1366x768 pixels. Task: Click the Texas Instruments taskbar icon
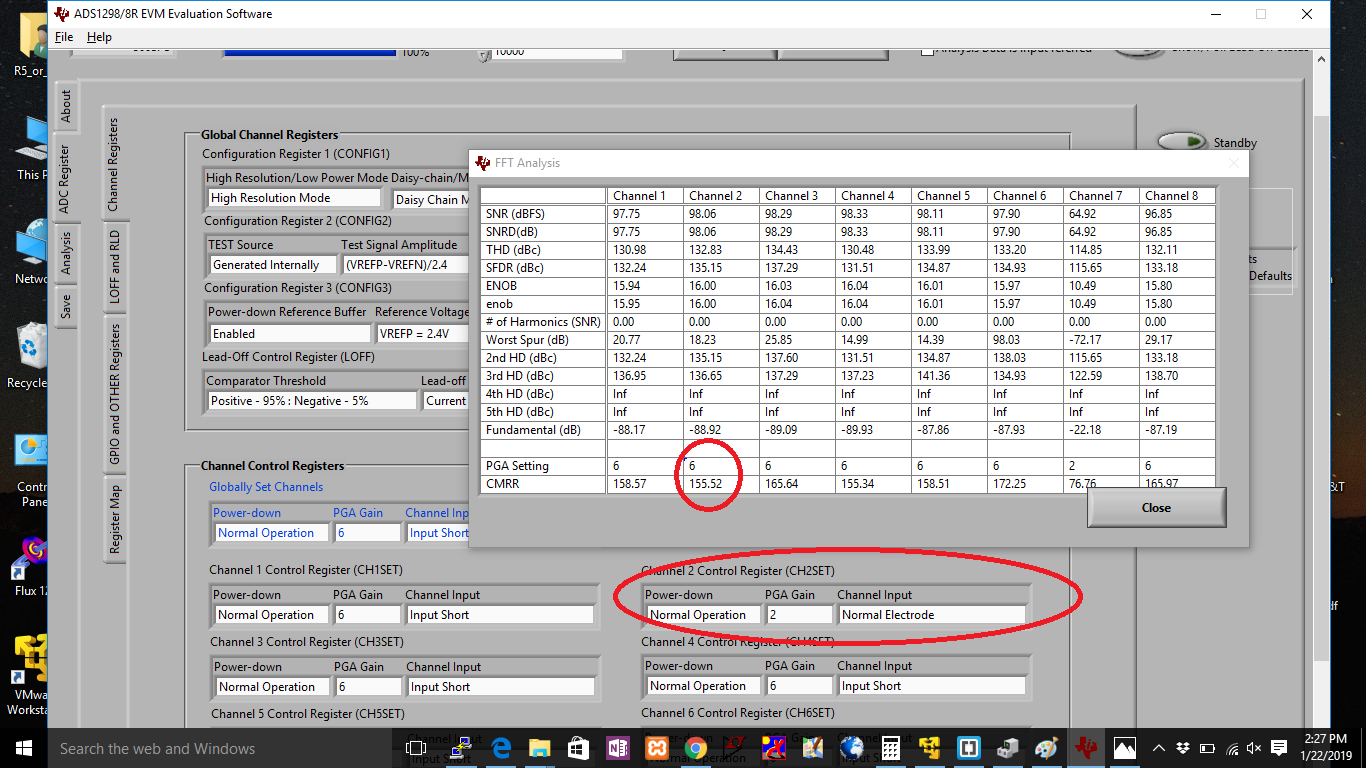pos(1085,748)
